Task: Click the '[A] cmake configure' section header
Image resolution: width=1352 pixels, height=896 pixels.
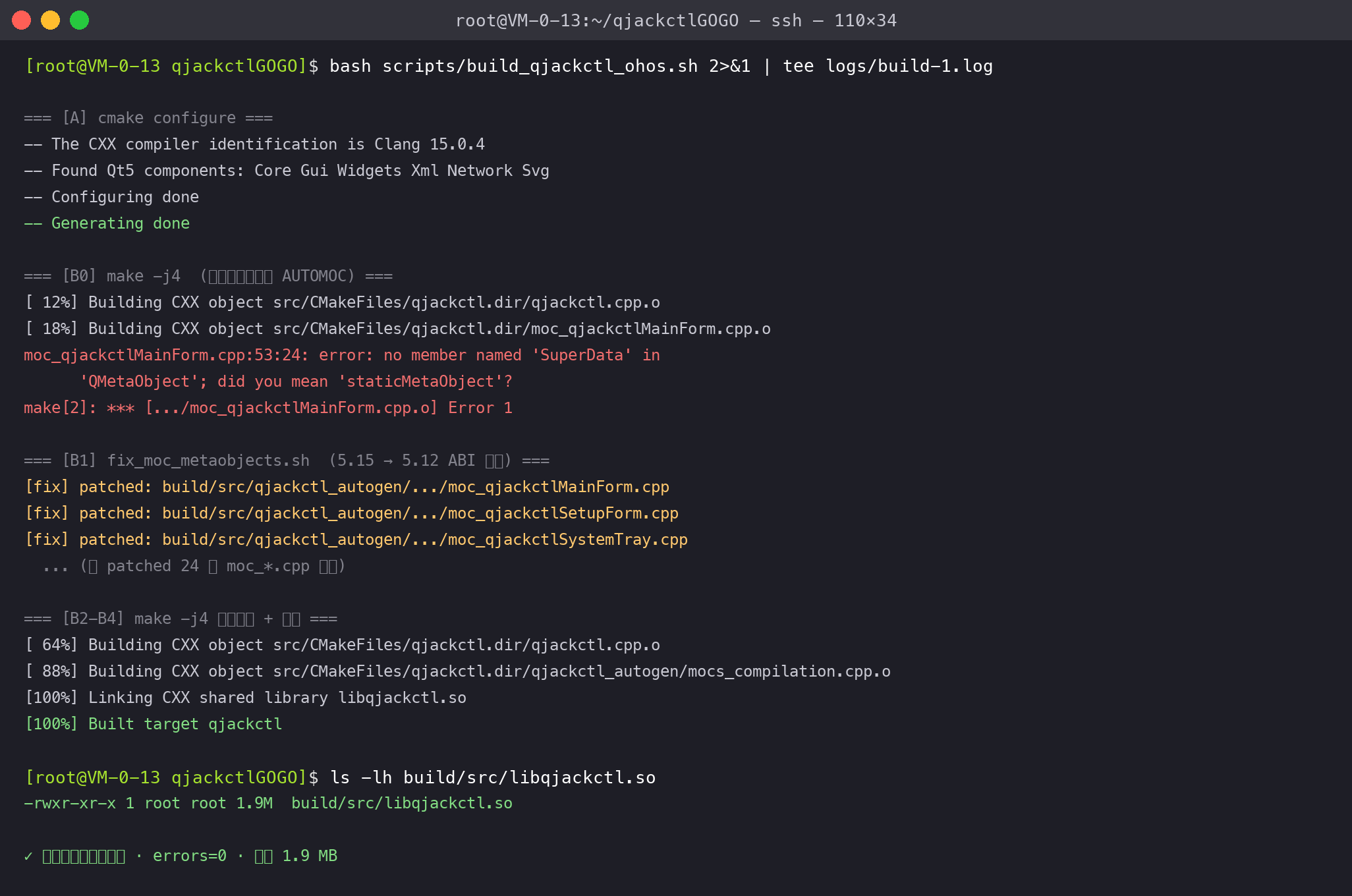Action: (148, 118)
